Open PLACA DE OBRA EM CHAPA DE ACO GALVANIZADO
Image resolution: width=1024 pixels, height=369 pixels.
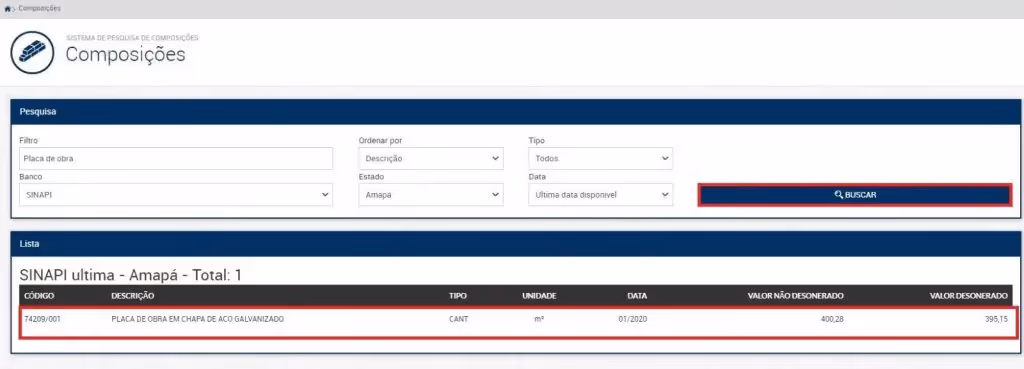click(197, 319)
